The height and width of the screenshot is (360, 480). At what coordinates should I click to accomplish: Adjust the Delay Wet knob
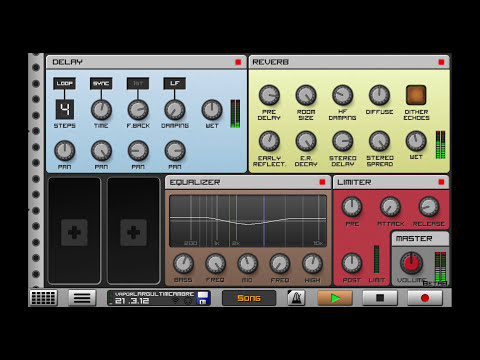pyautogui.click(x=212, y=110)
